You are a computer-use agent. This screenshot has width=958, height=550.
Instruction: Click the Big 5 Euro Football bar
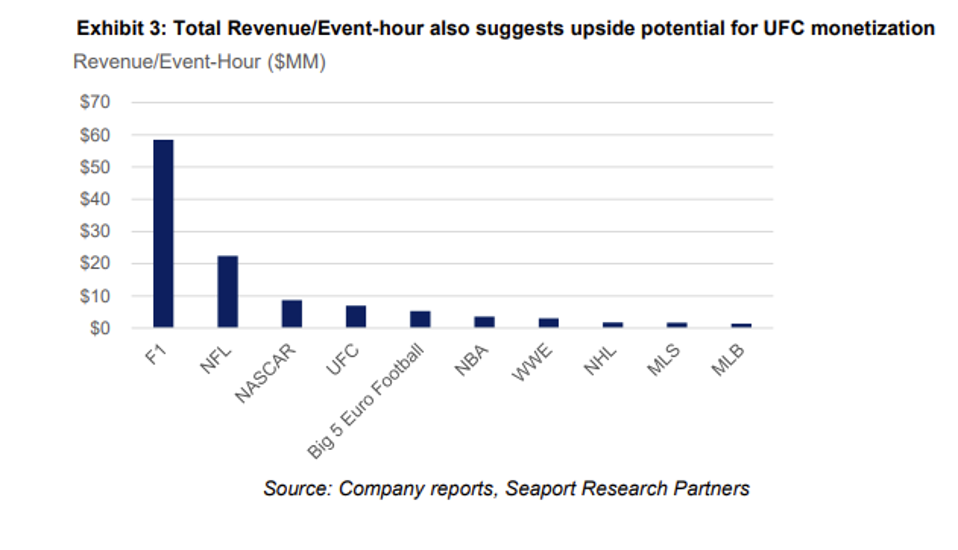click(x=420, y=319)
